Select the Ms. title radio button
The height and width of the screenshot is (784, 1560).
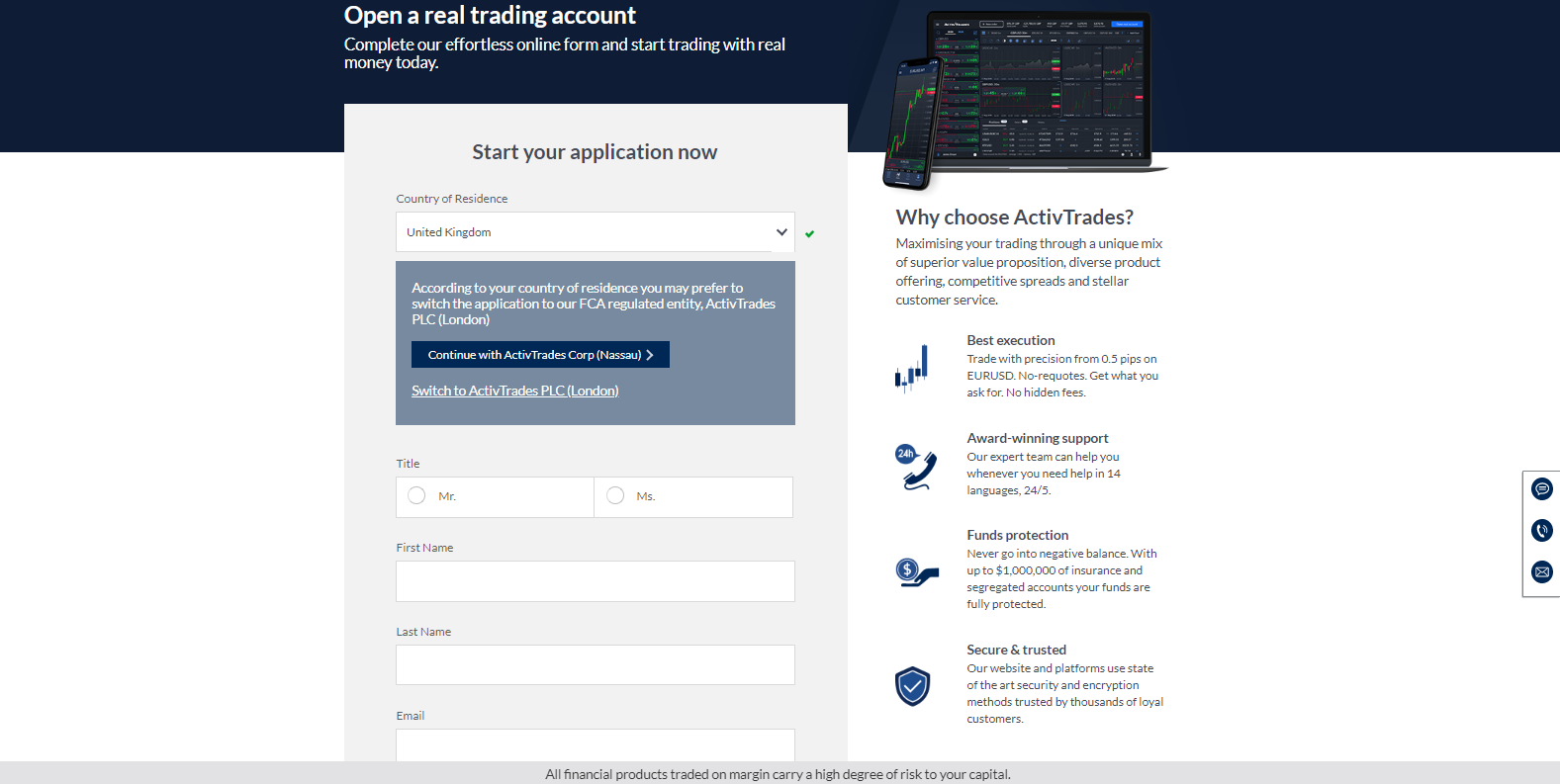(x=615, y=495)
